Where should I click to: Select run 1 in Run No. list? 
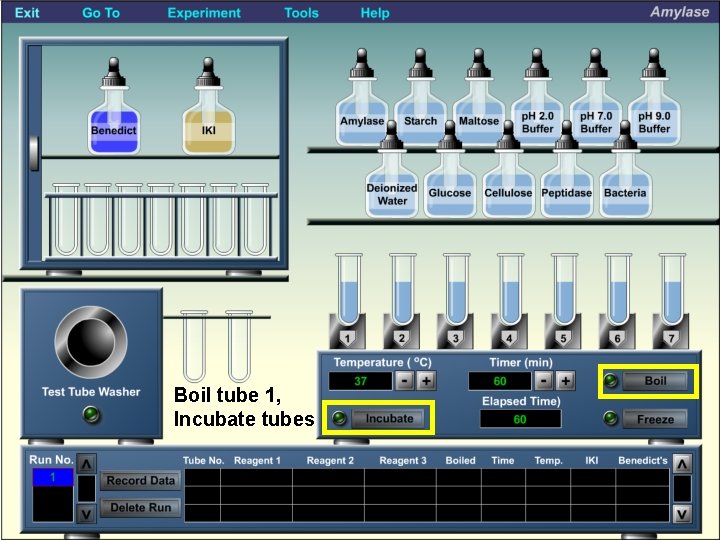coord(53,478)
